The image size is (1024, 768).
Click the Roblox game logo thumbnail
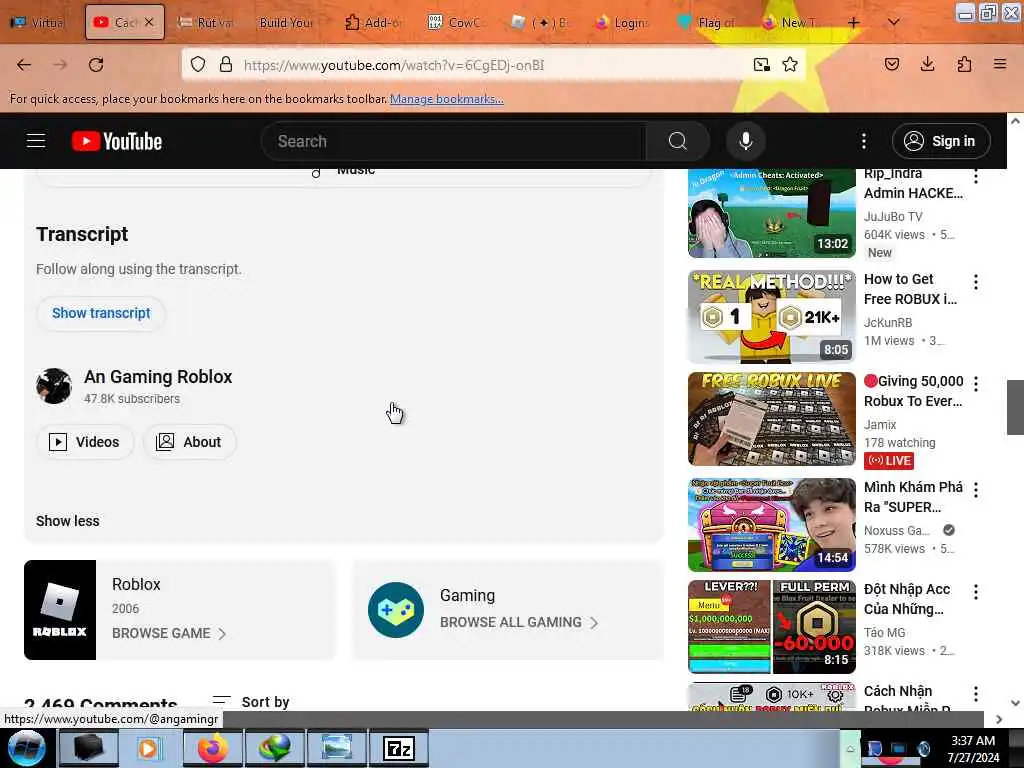point(60,610)
